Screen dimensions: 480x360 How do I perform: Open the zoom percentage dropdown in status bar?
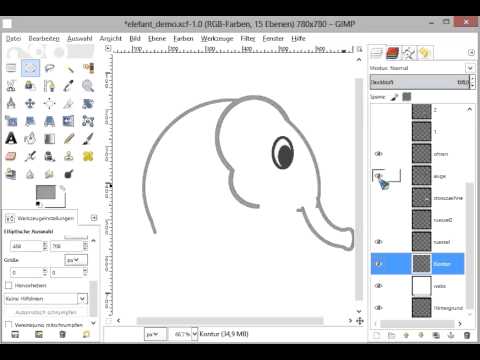point(195,334)
